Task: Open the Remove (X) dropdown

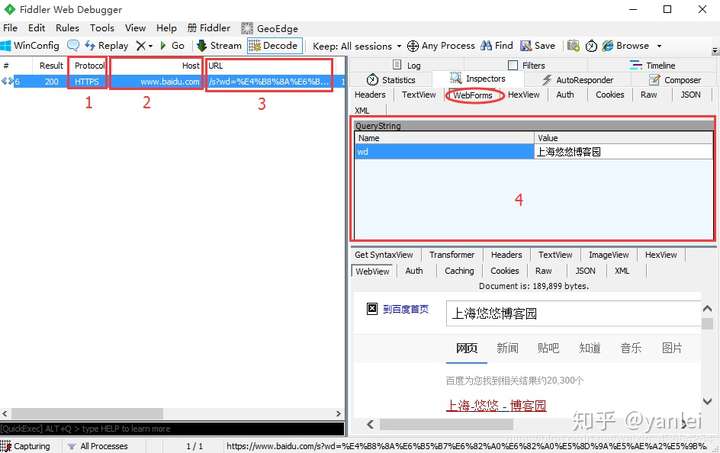Action: tap(144, 46)
